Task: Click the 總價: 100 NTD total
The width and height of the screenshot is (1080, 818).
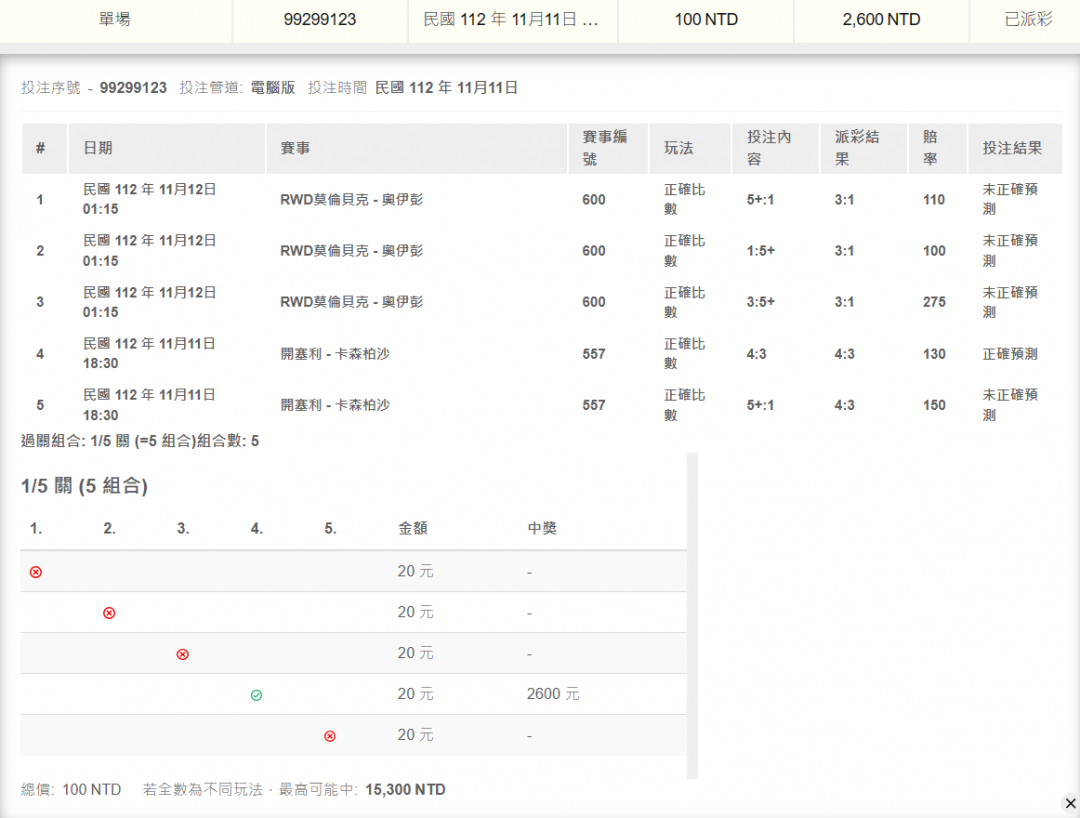Action: coord(71,790)
